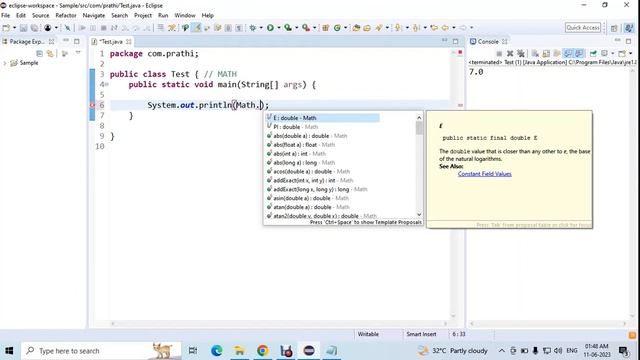
Task: Clear the Console output
Action: click(x=535, y=53)
